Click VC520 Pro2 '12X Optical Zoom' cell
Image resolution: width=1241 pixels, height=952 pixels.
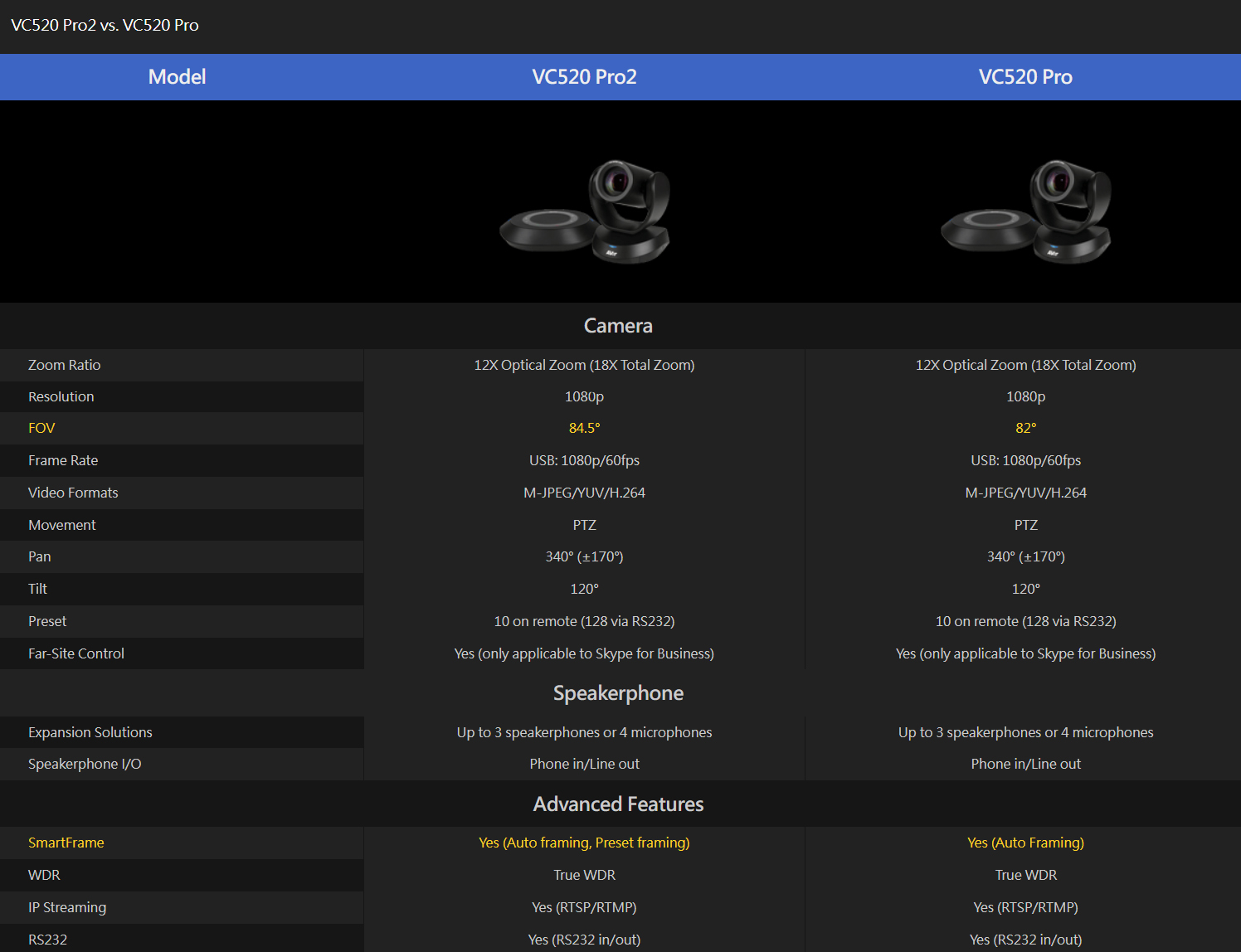pos(584,365)
